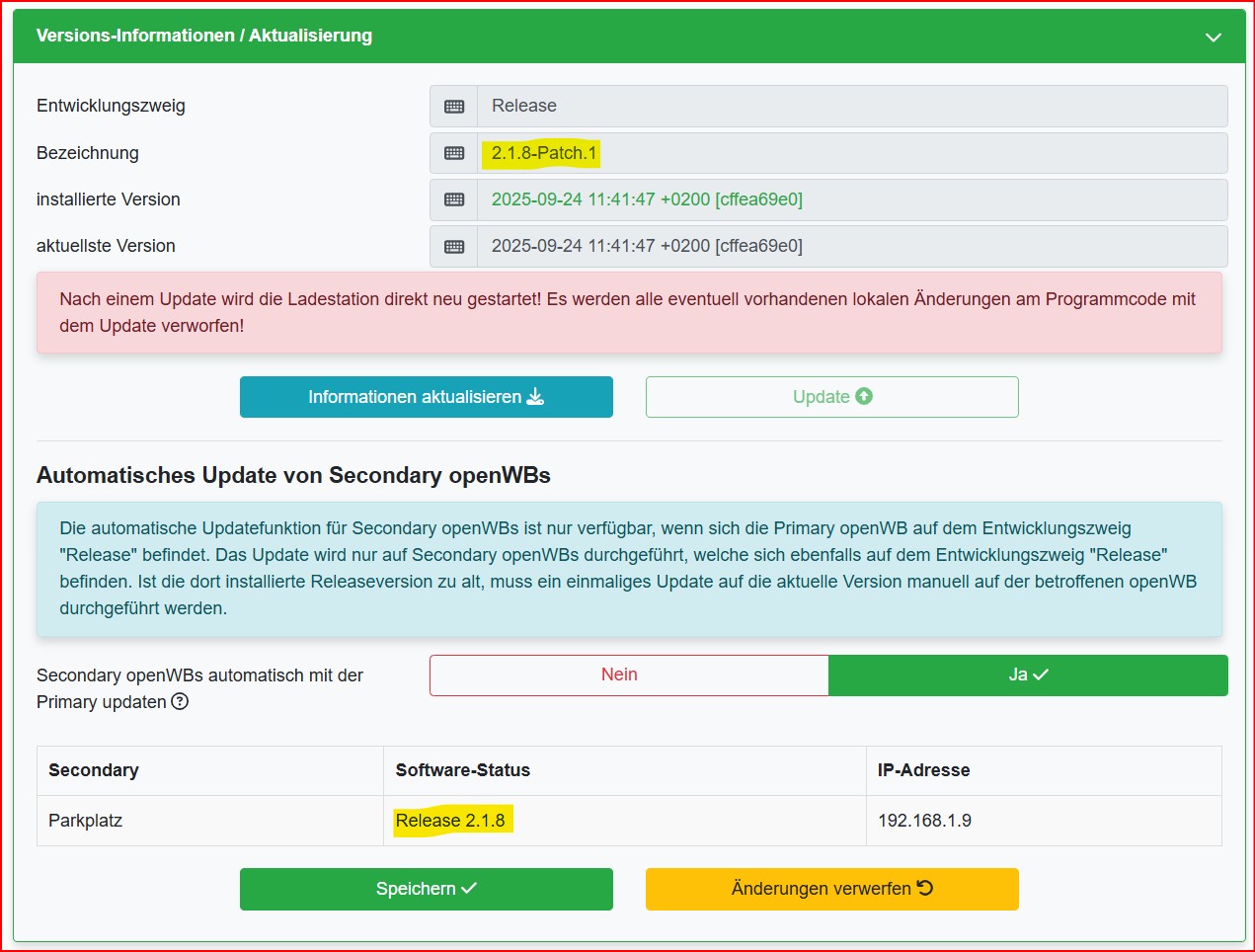Click the Automatisches Update von Secondary openWBs heading
1255x952 pixels.
pos(293,476)
